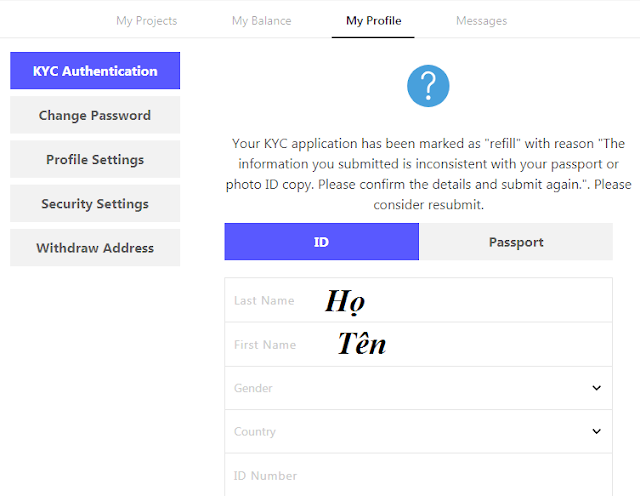The height and width of the screenshot is (496, 640).
Task: Select ID as document type
Action: coord(321,242)
